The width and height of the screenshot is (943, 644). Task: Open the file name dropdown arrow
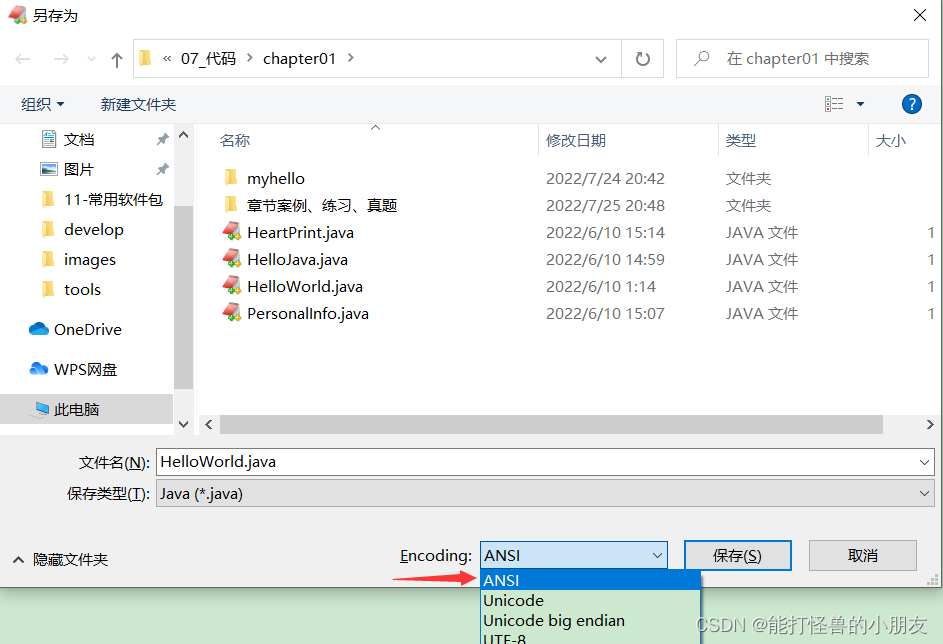pos(924,462)
